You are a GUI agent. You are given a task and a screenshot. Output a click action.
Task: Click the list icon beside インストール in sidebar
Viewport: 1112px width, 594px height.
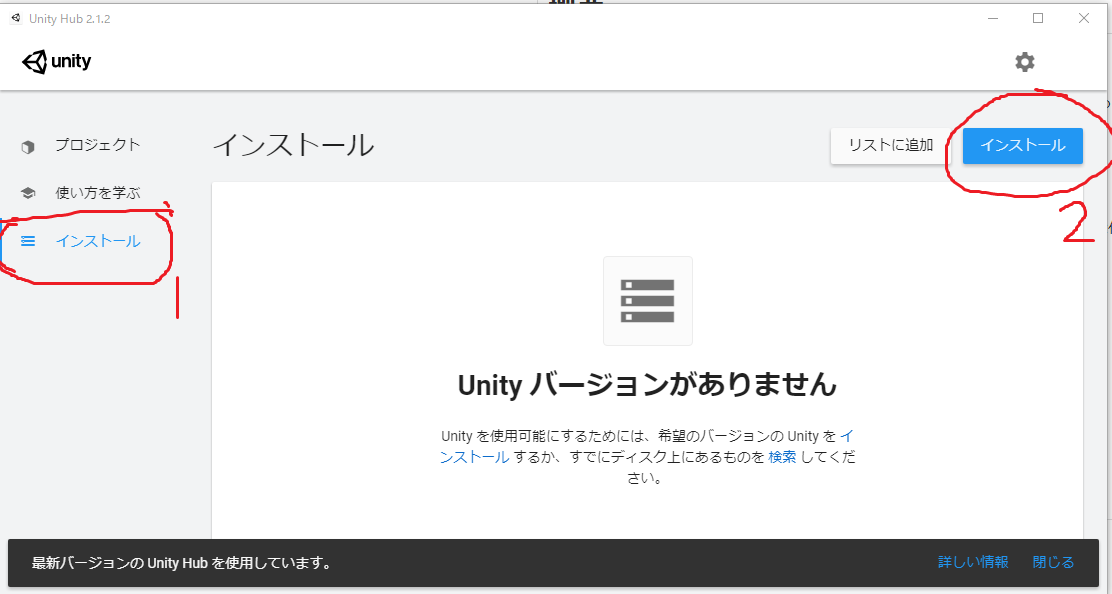pyautogui.click(x=28, y=241)
